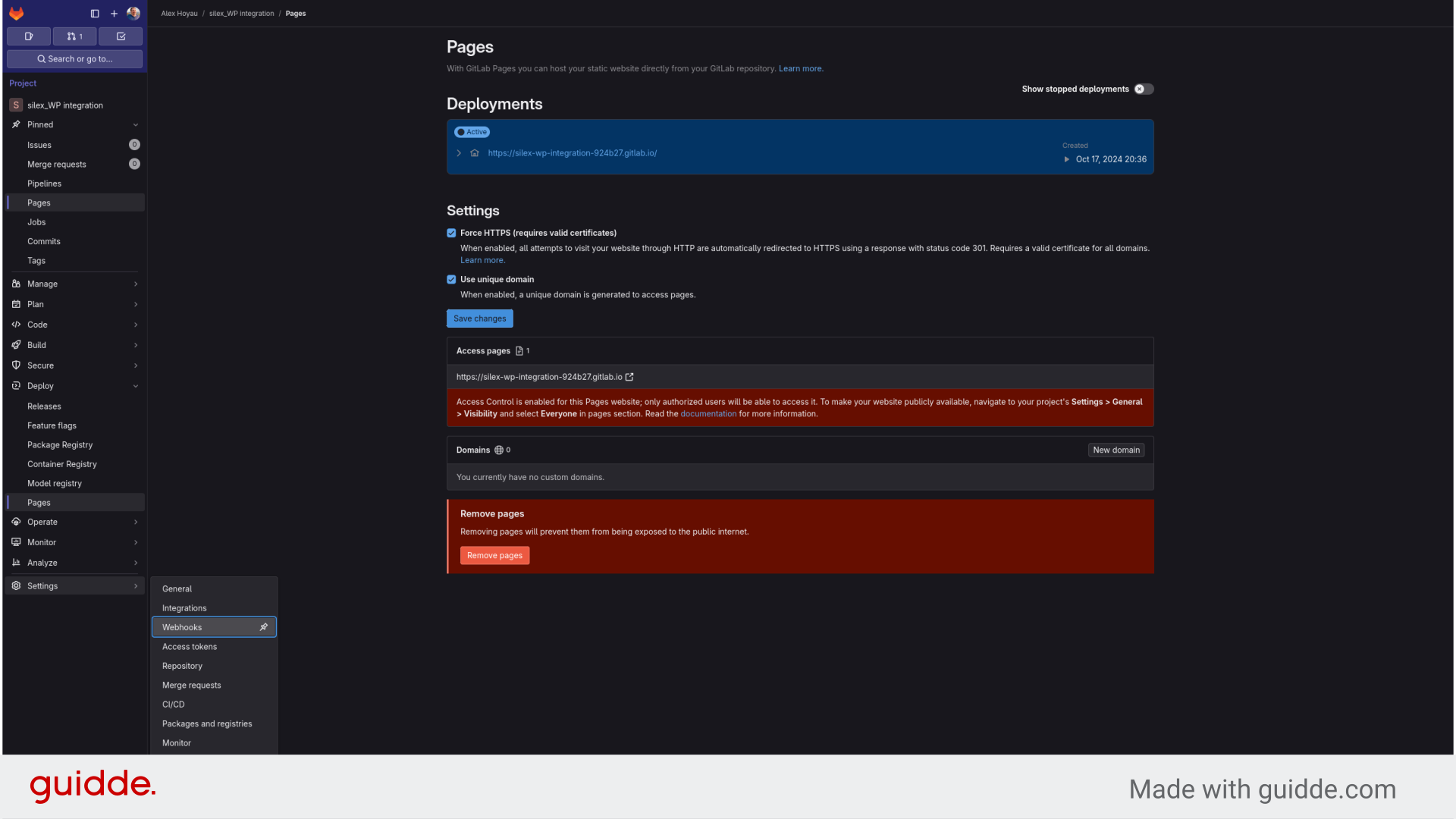Open the to-do list icon

click(x=121, y=36)
